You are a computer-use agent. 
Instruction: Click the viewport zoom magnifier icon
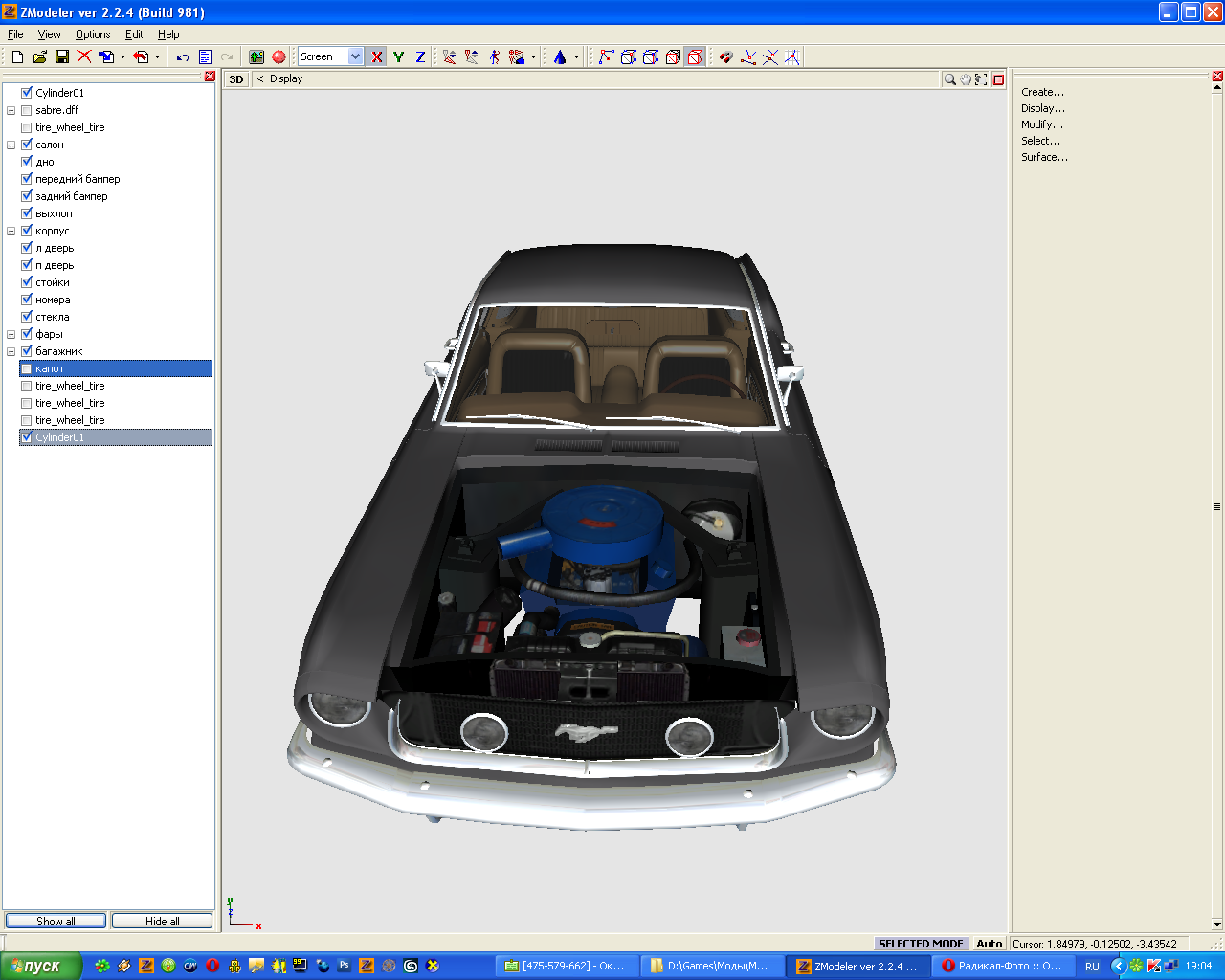pos(949,79)
